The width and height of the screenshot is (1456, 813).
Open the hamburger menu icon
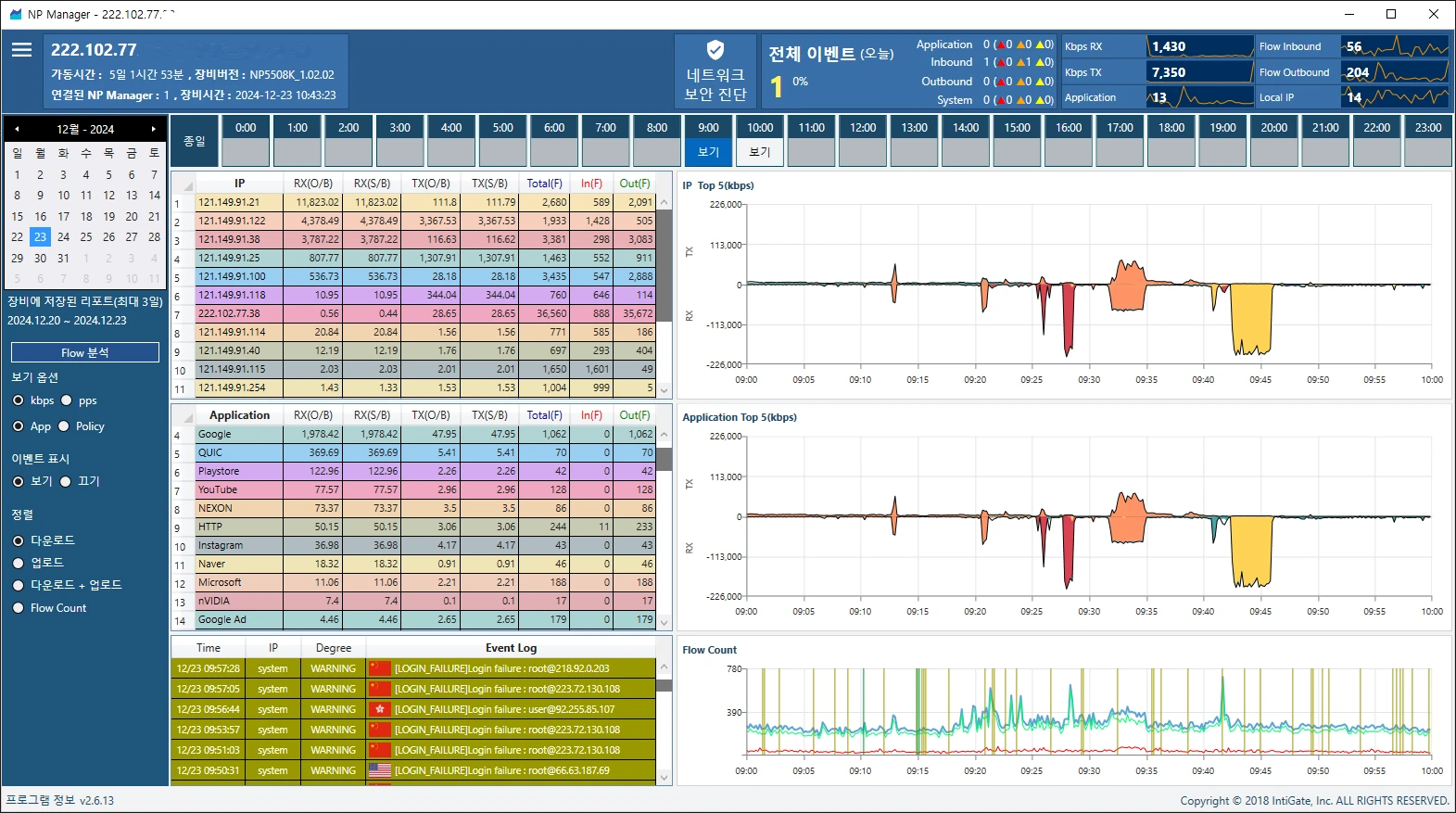21,50
